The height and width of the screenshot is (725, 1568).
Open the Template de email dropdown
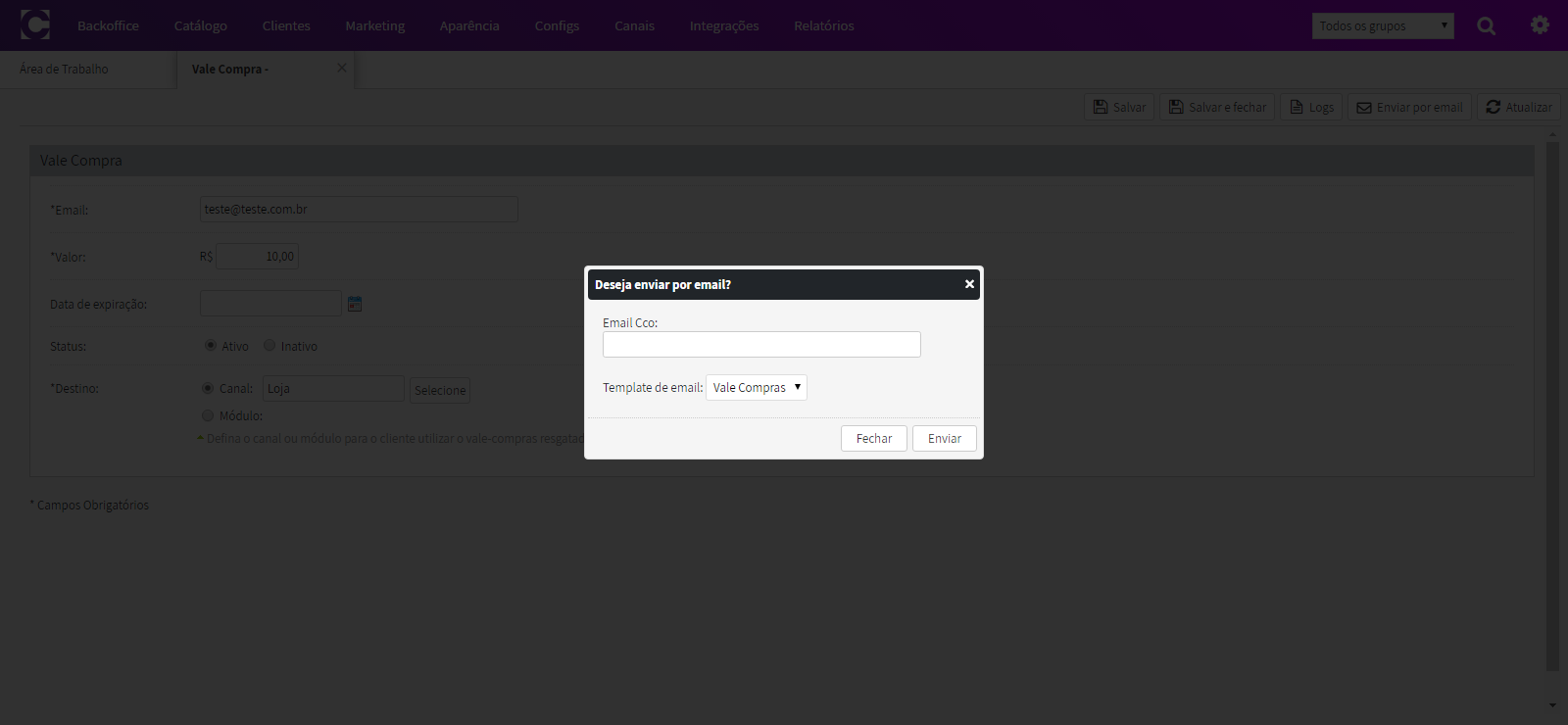point(757,388)
